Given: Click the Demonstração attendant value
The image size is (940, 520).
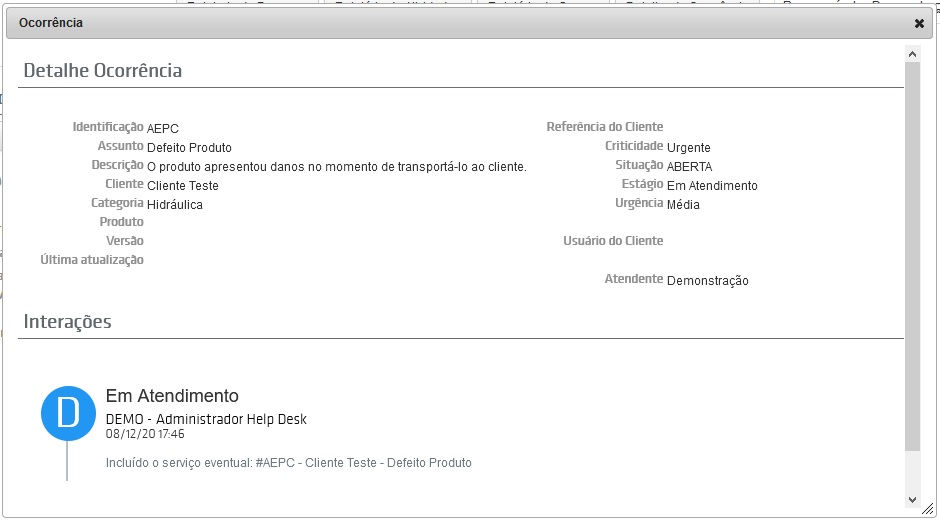Looking at the screenshot, I should pyautogui.click(x=707, y=281).
